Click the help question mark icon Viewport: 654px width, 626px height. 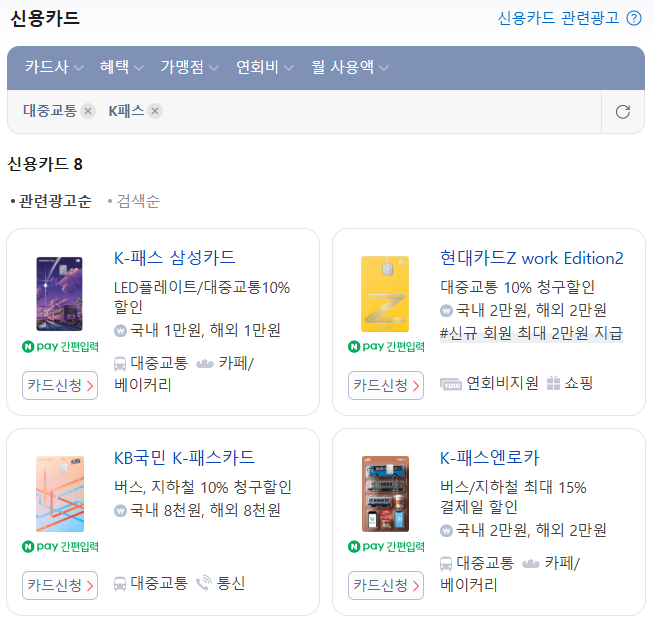tap(634, 18)
